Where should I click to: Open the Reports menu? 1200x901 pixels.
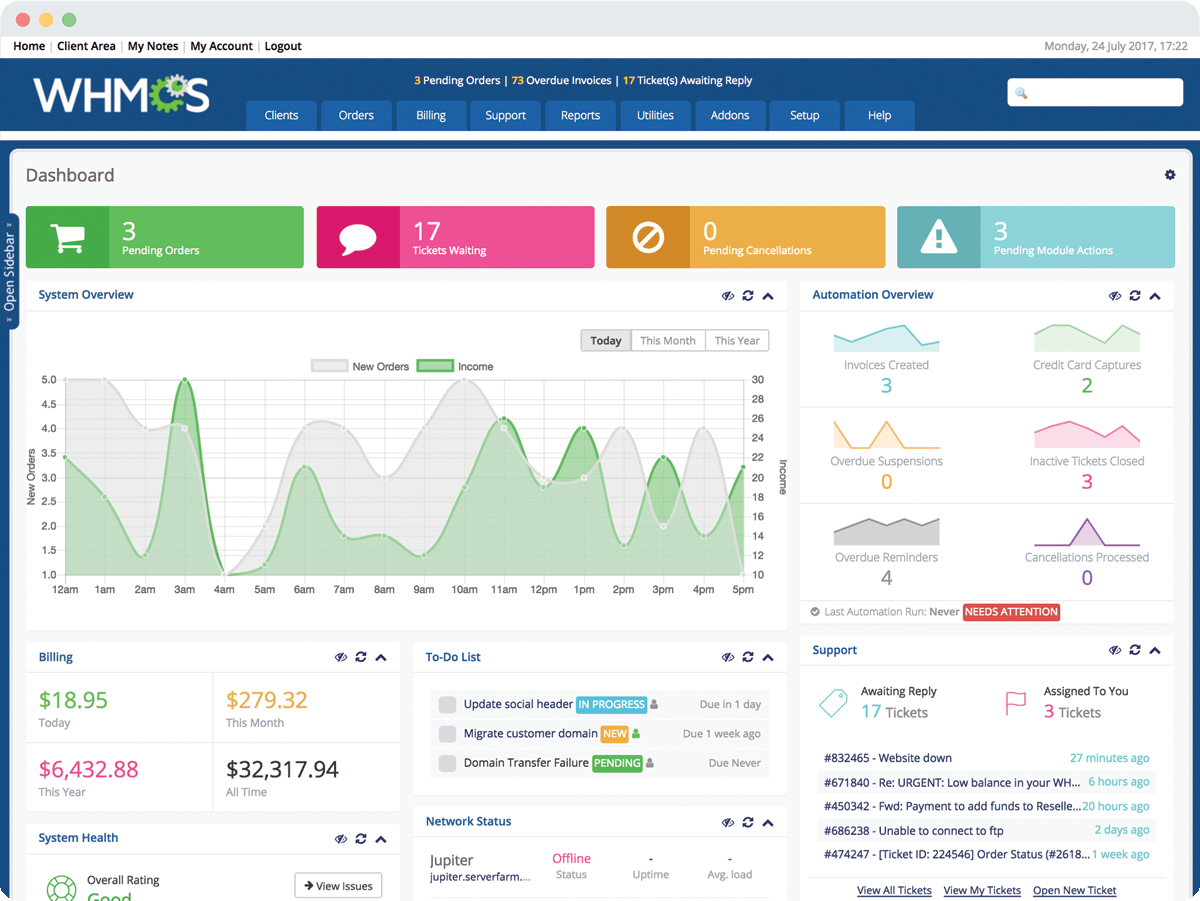[x=580, y=115]
